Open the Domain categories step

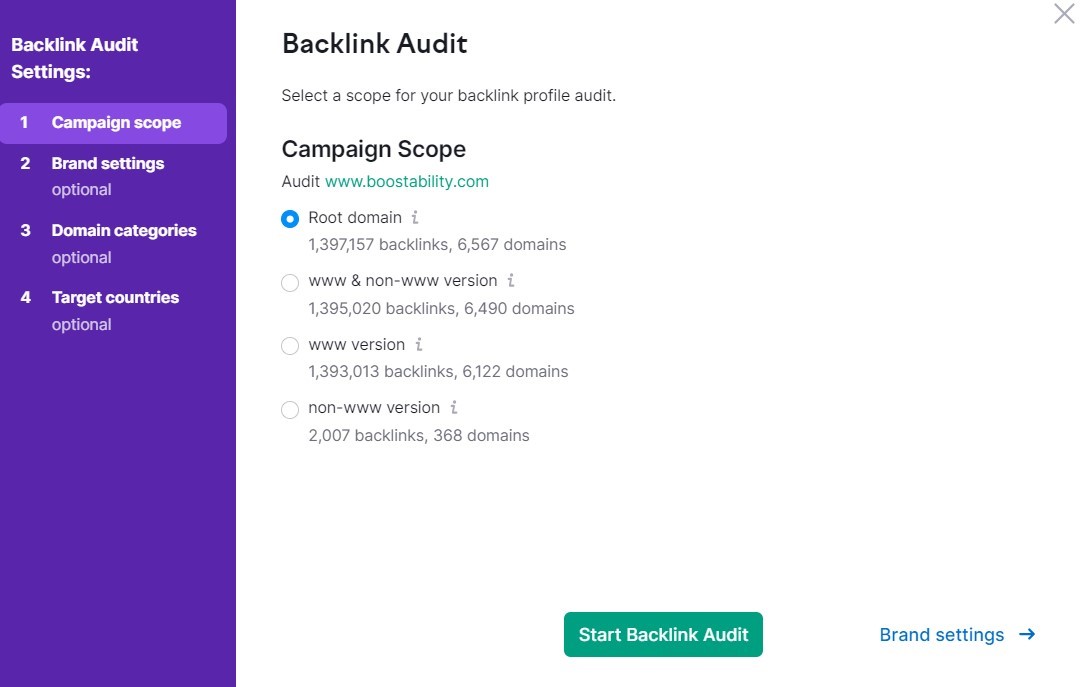coord(123,230)
